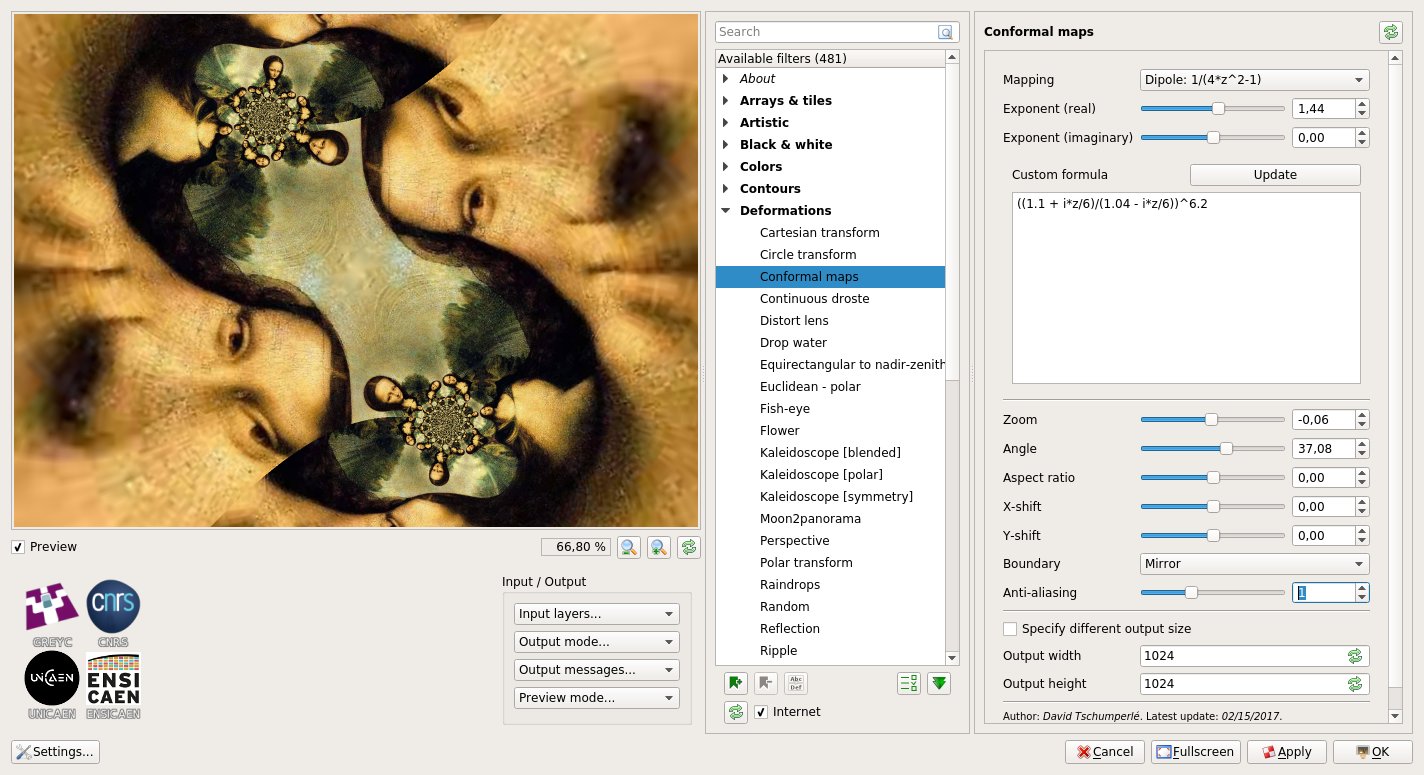
Task: Click the reset parameters icon beside the Conformal maps title
Action: (1391, 32)
